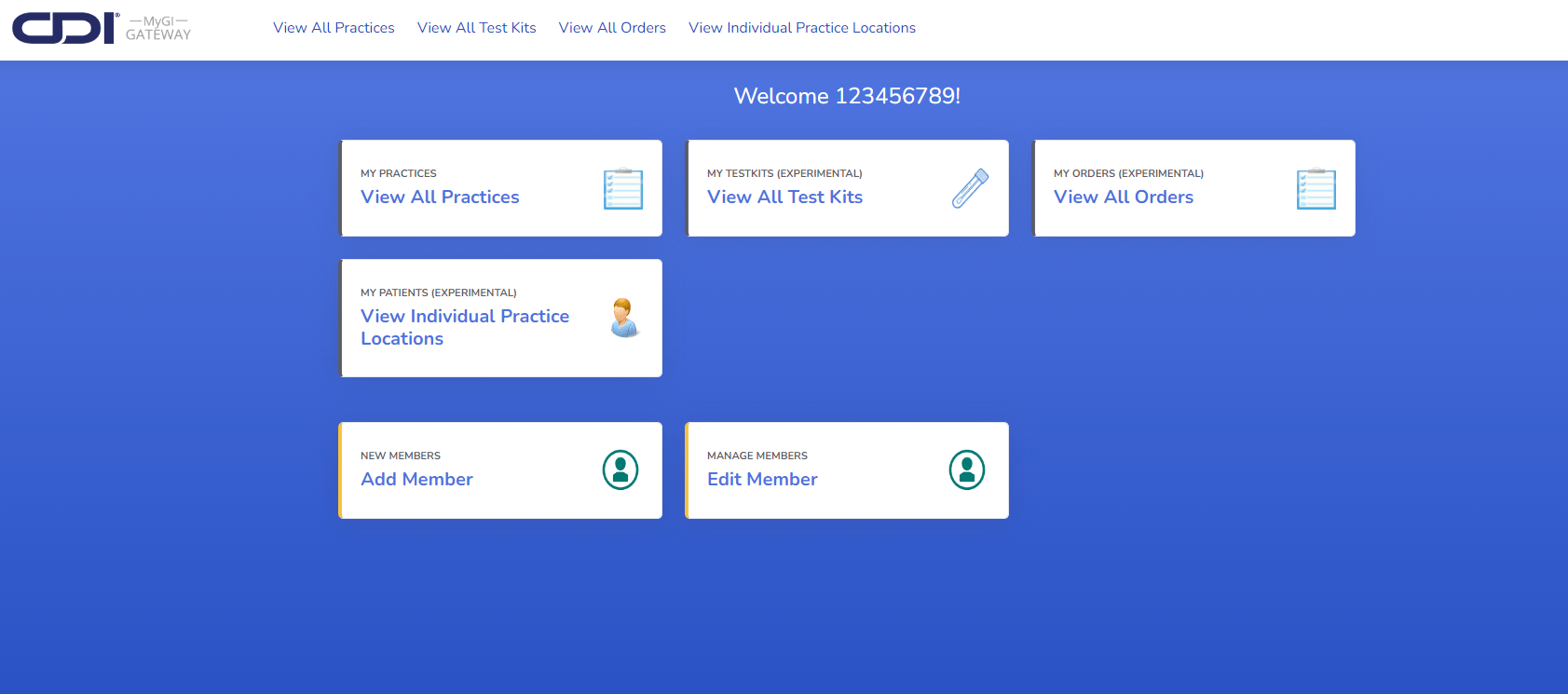Click the patient avatar icon in My Patients card

pos(624,318)
